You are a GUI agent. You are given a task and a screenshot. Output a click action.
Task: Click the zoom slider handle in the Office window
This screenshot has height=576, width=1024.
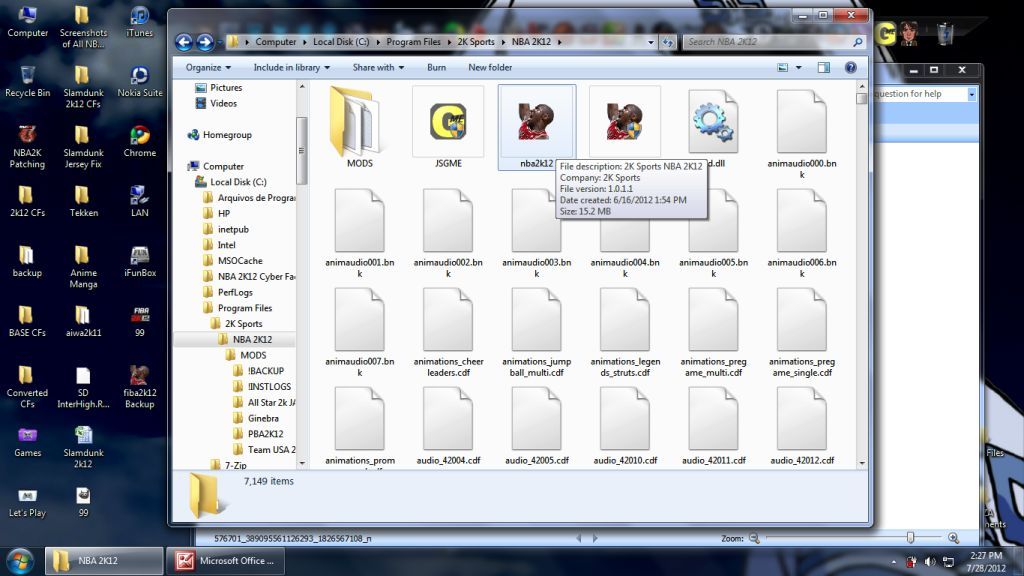[x=910, y=537]
